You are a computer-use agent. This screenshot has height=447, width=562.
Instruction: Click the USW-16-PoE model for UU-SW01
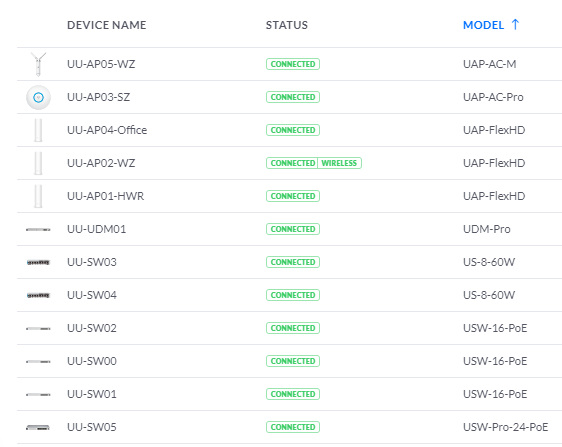[495, 394]
